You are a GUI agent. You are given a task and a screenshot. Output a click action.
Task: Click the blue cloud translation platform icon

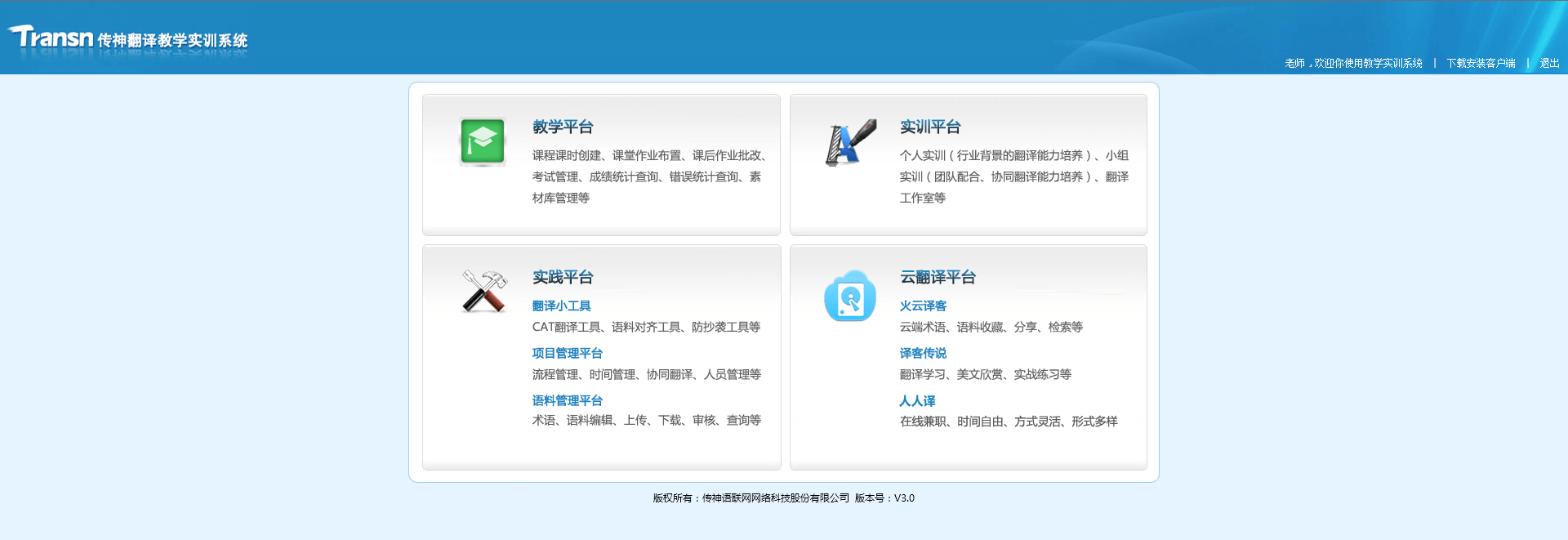(849, 296)
